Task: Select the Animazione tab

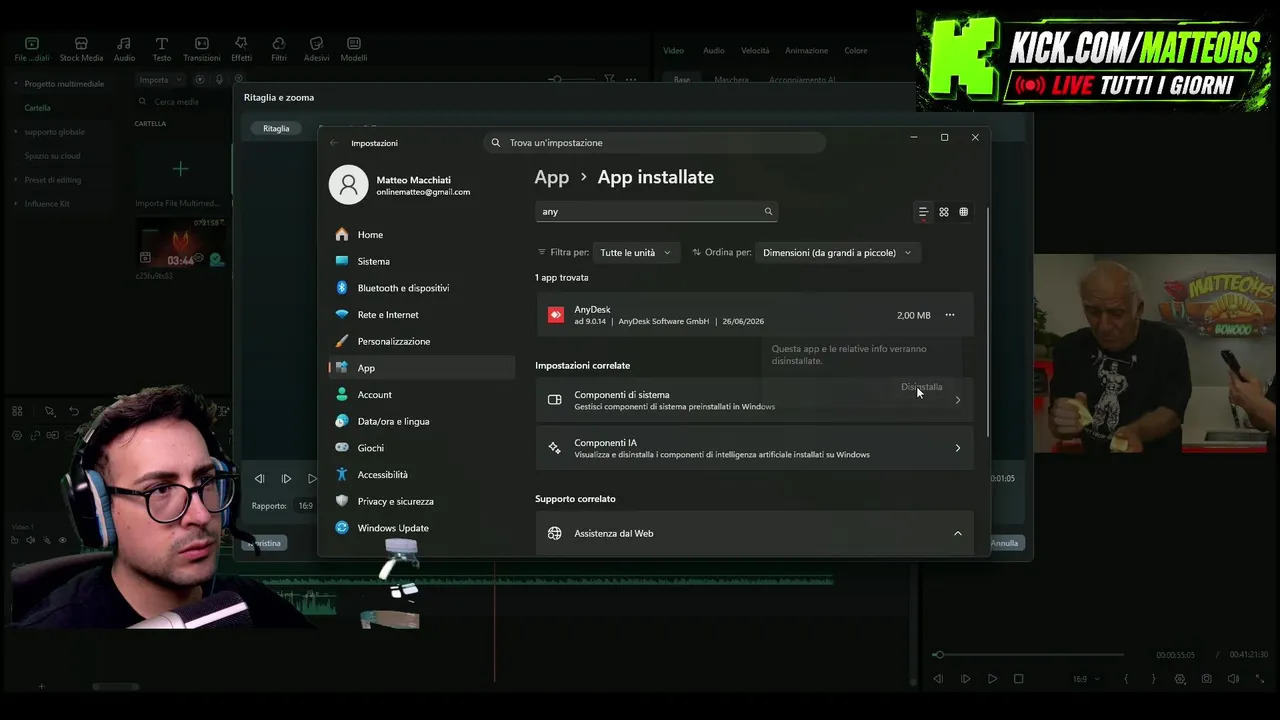Action: tap(806, 51)
